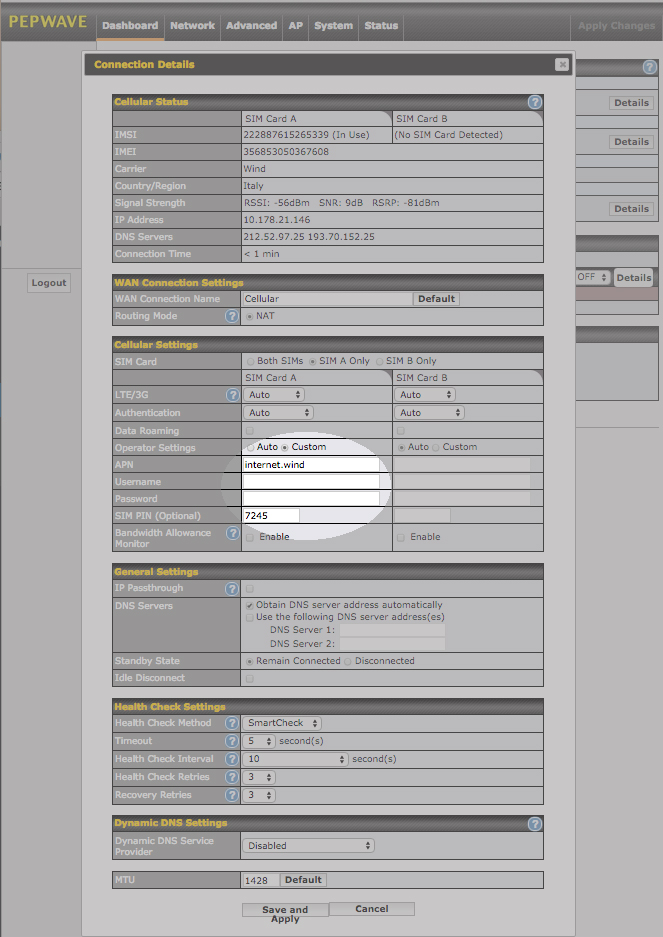Toggle IP Passthrough checkbox
This screenshot has width=663, height=937.
tap(250, 589)
